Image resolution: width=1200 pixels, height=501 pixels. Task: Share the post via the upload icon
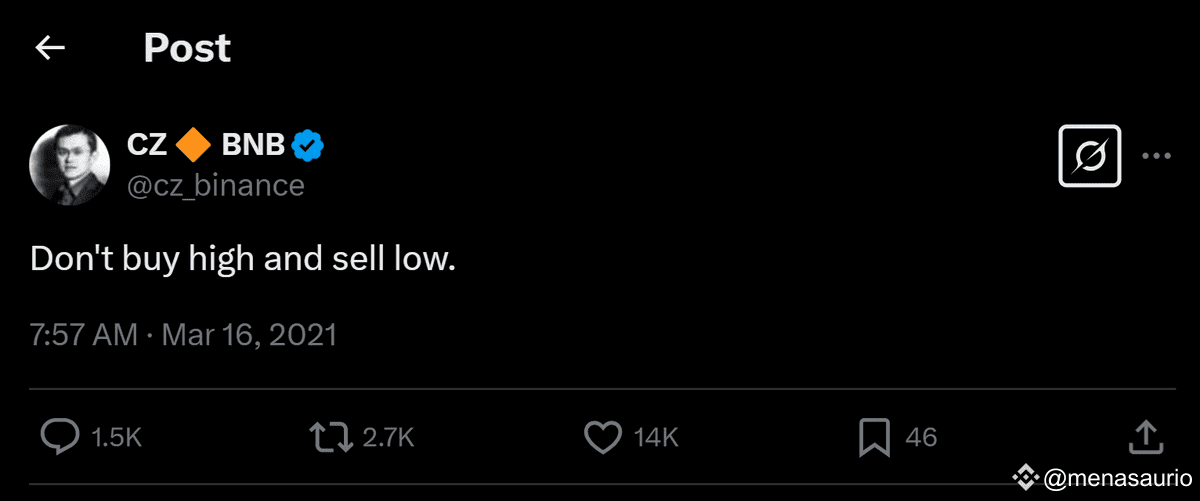tap(1144, 436)
